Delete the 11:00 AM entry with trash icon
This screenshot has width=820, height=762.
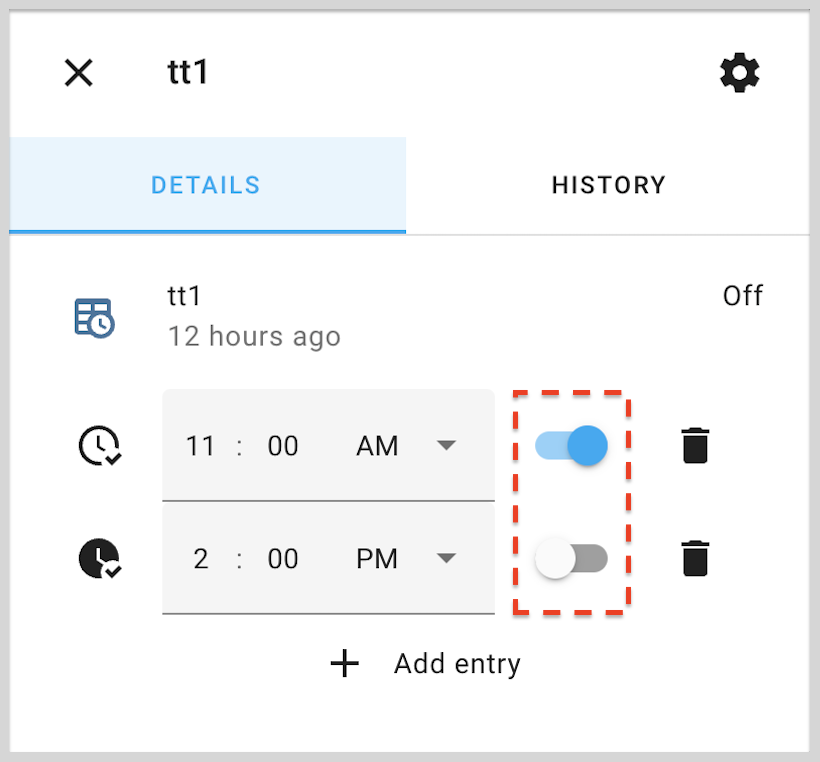tap(694, 446)
